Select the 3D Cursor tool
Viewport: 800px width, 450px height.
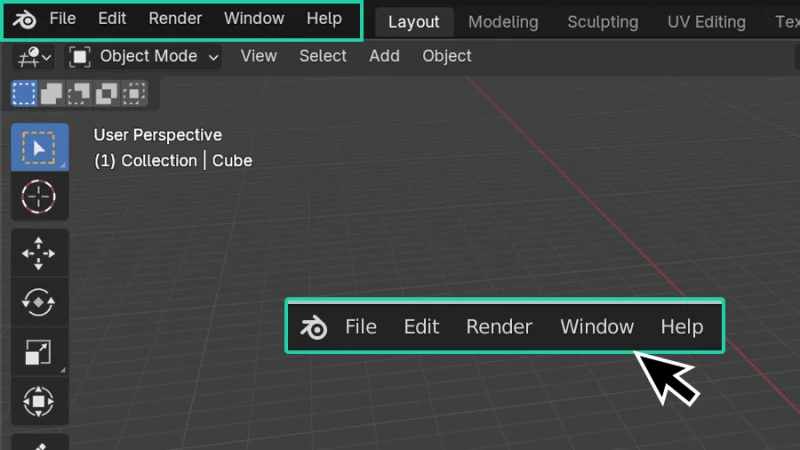point(39,196)
